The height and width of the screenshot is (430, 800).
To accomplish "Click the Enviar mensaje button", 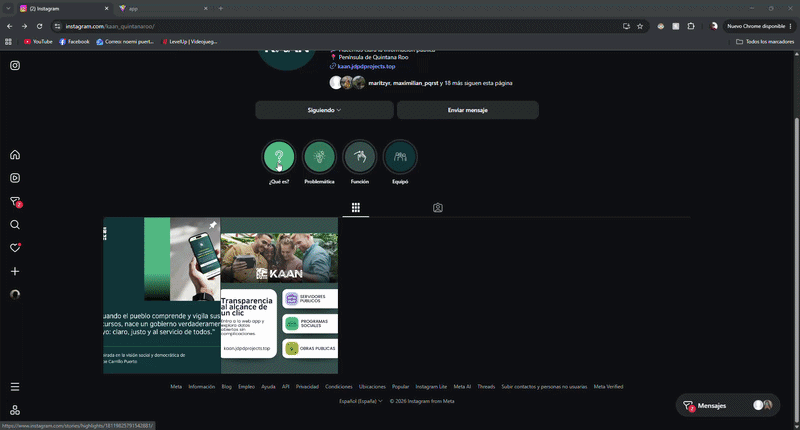I will point(468,110).
